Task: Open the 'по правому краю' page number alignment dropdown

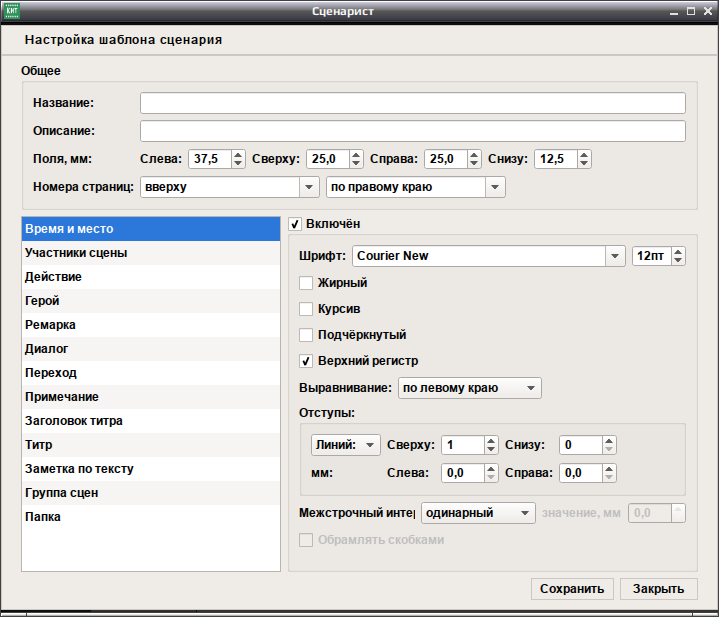Action: coord(416,187)
